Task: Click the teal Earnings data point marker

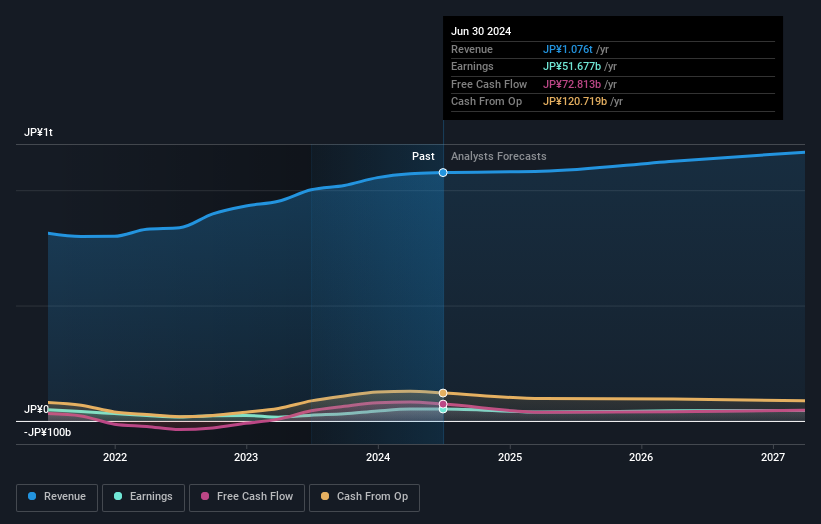Action: (x=443, y=410)
